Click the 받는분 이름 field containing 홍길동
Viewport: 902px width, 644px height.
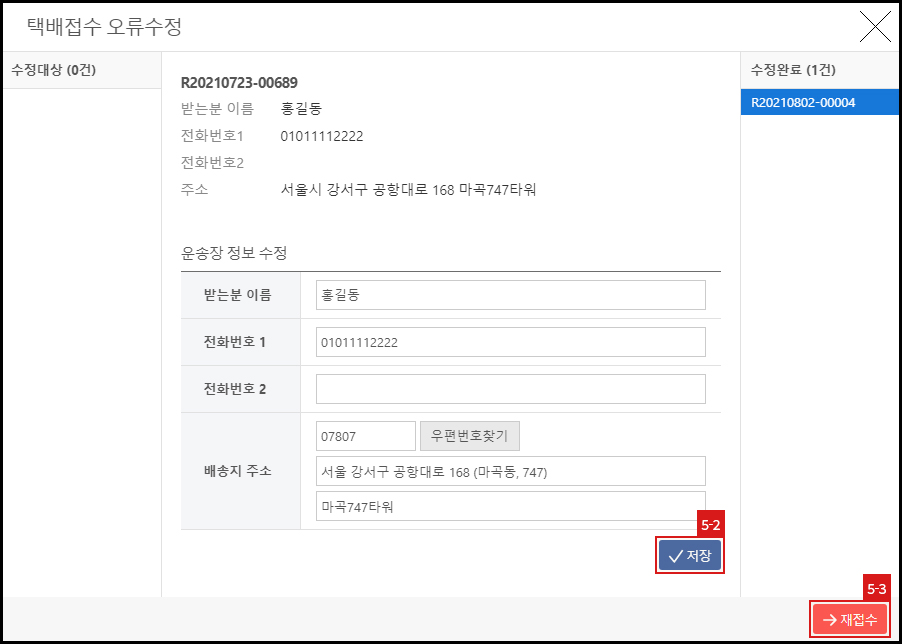point(510,294)
